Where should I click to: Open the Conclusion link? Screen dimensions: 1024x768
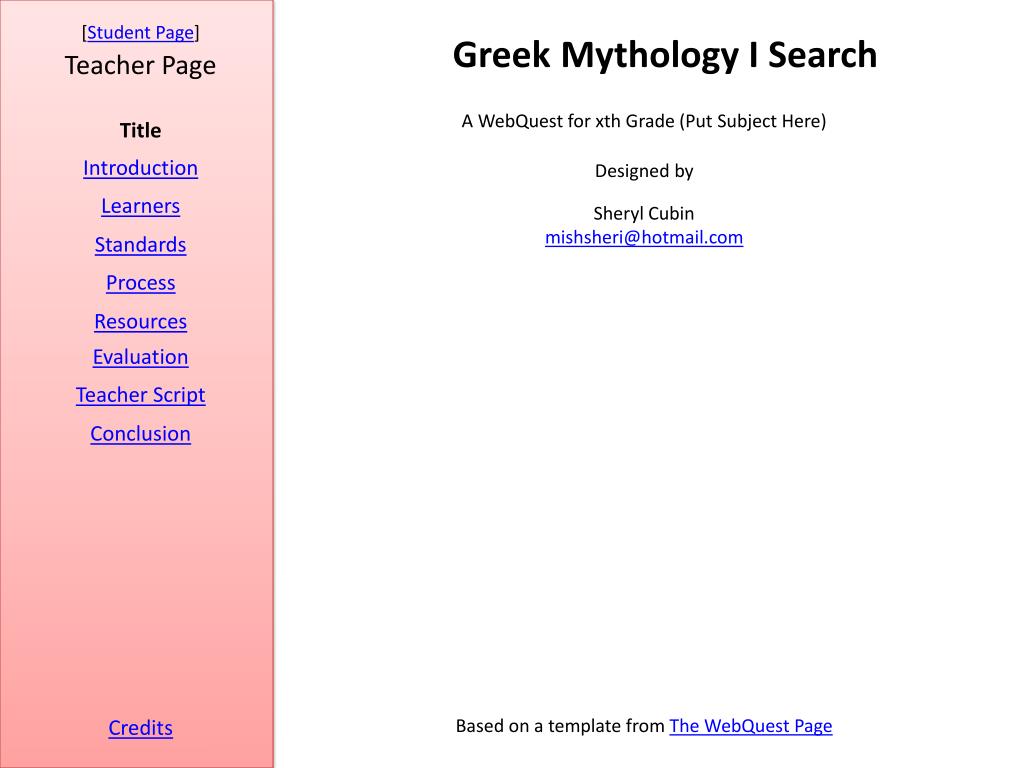coord(140,434)
